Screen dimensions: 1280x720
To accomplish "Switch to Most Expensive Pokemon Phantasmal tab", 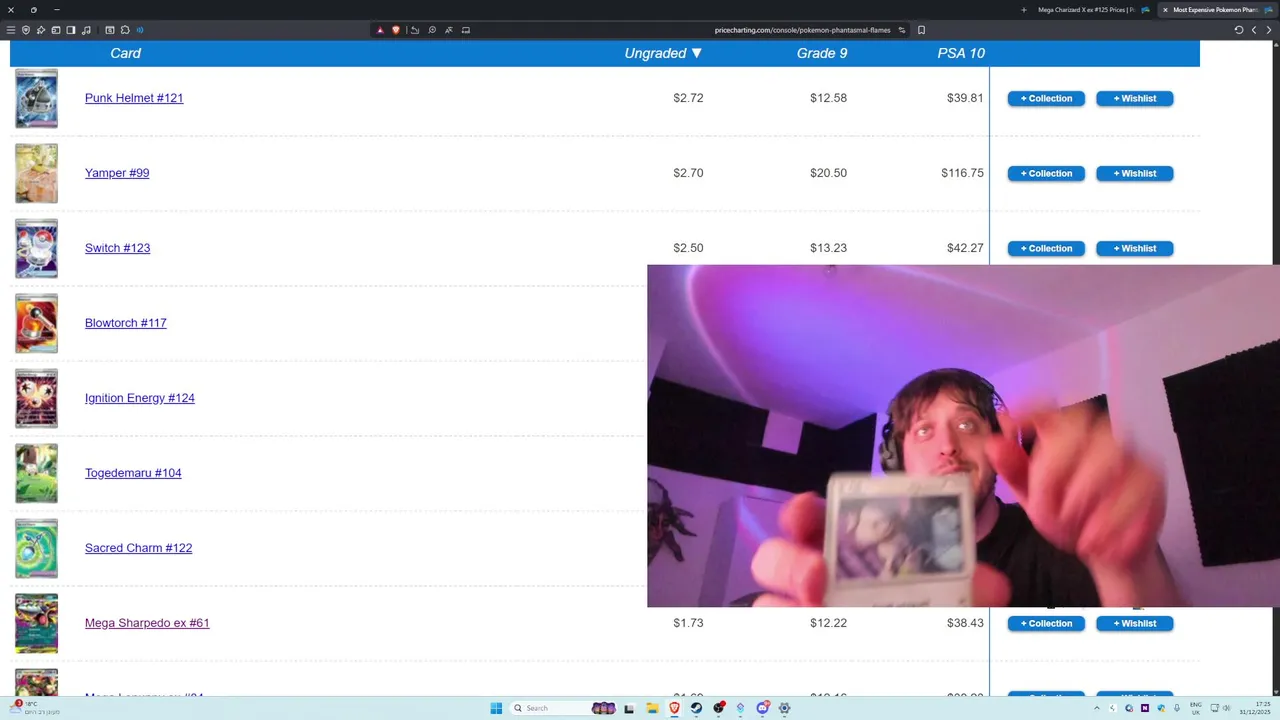I will 1218,10.
